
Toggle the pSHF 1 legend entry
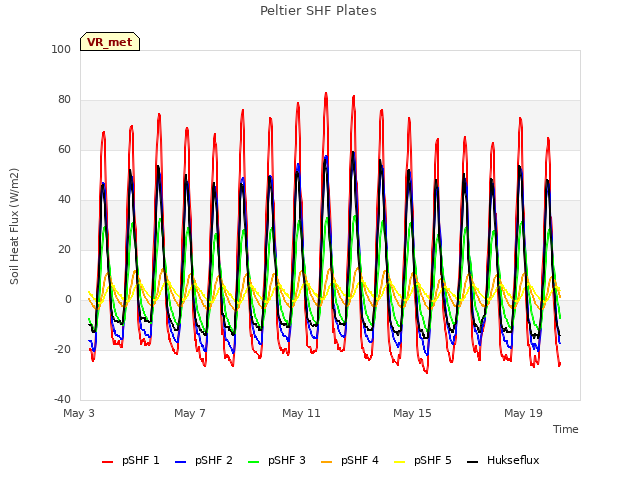point(131,460)
